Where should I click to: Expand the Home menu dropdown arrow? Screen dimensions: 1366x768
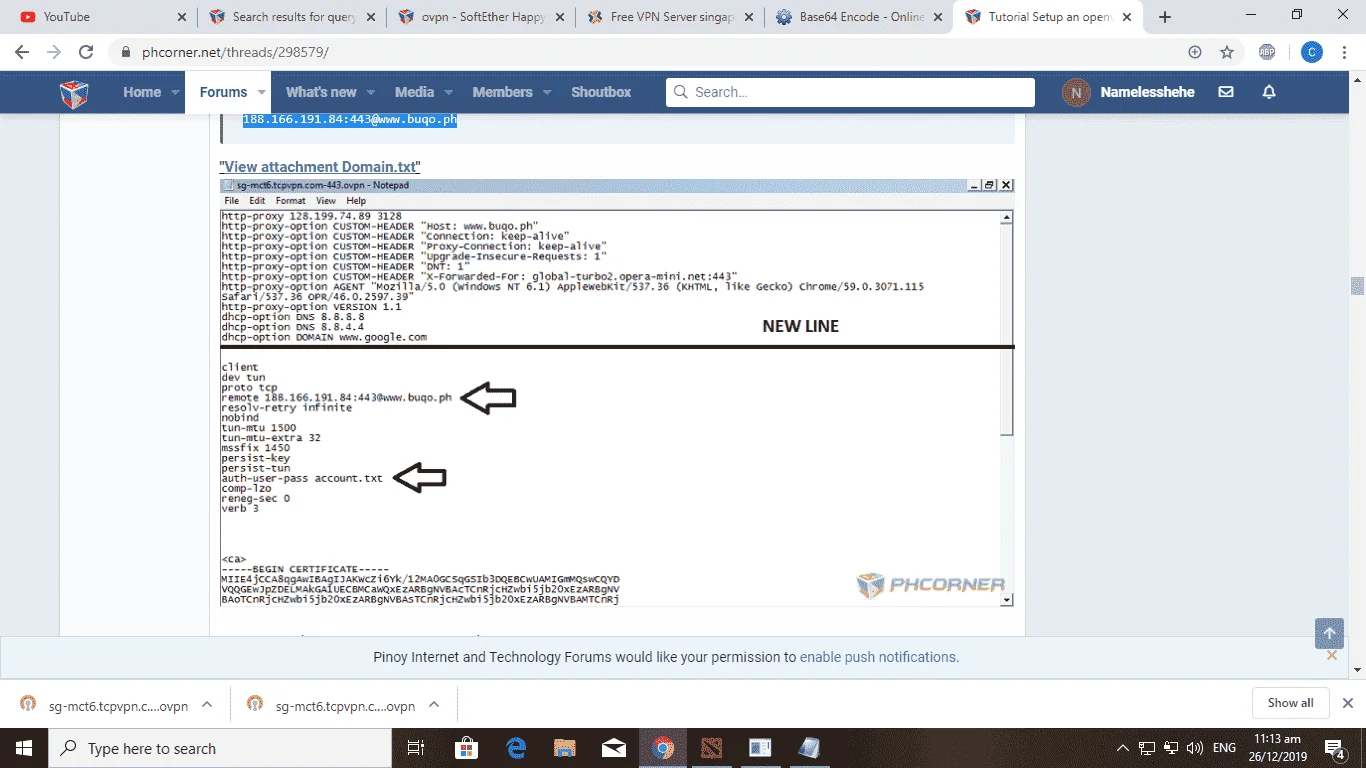tap(176, 92)
